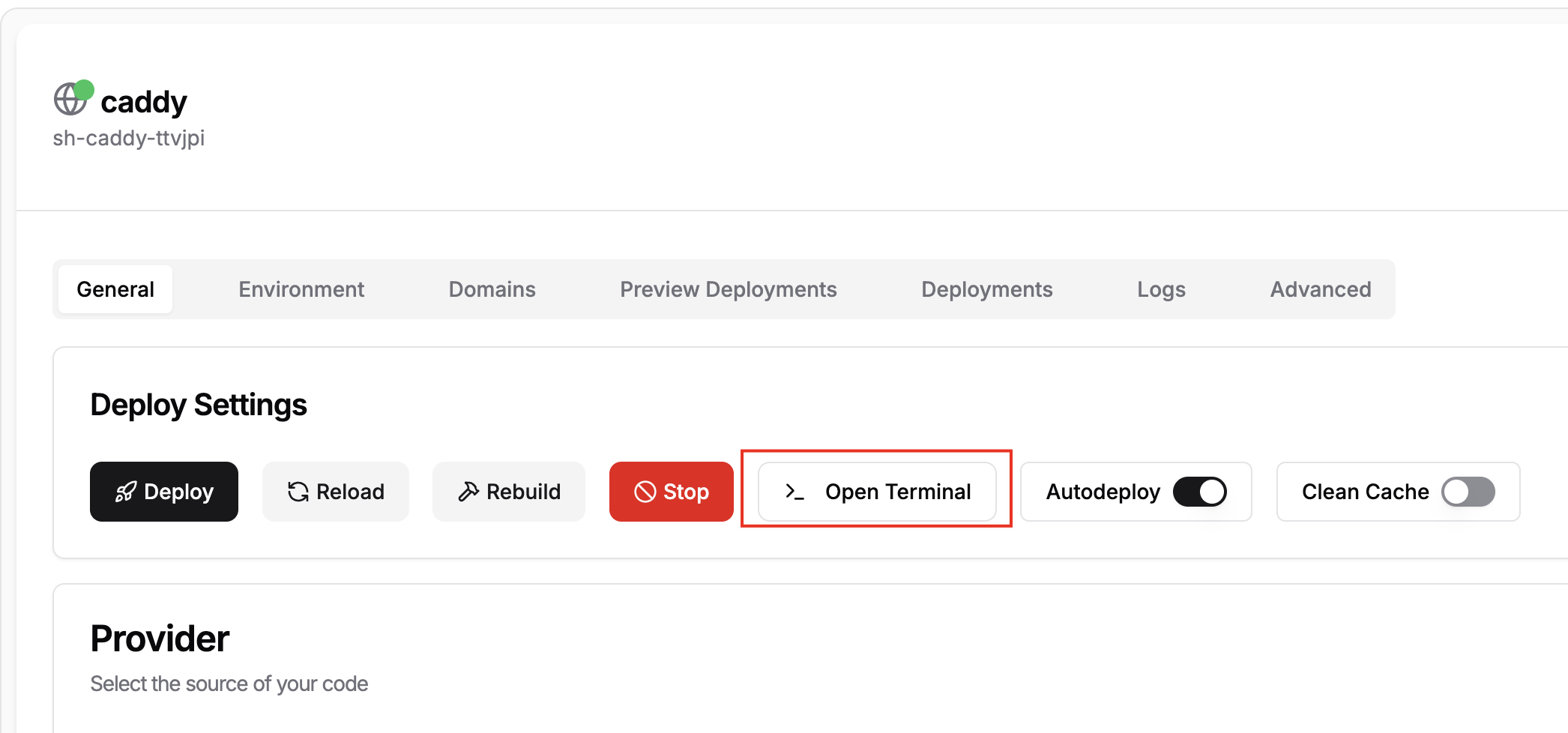
Task: View the Logs tab
Action: [1161, 289]
